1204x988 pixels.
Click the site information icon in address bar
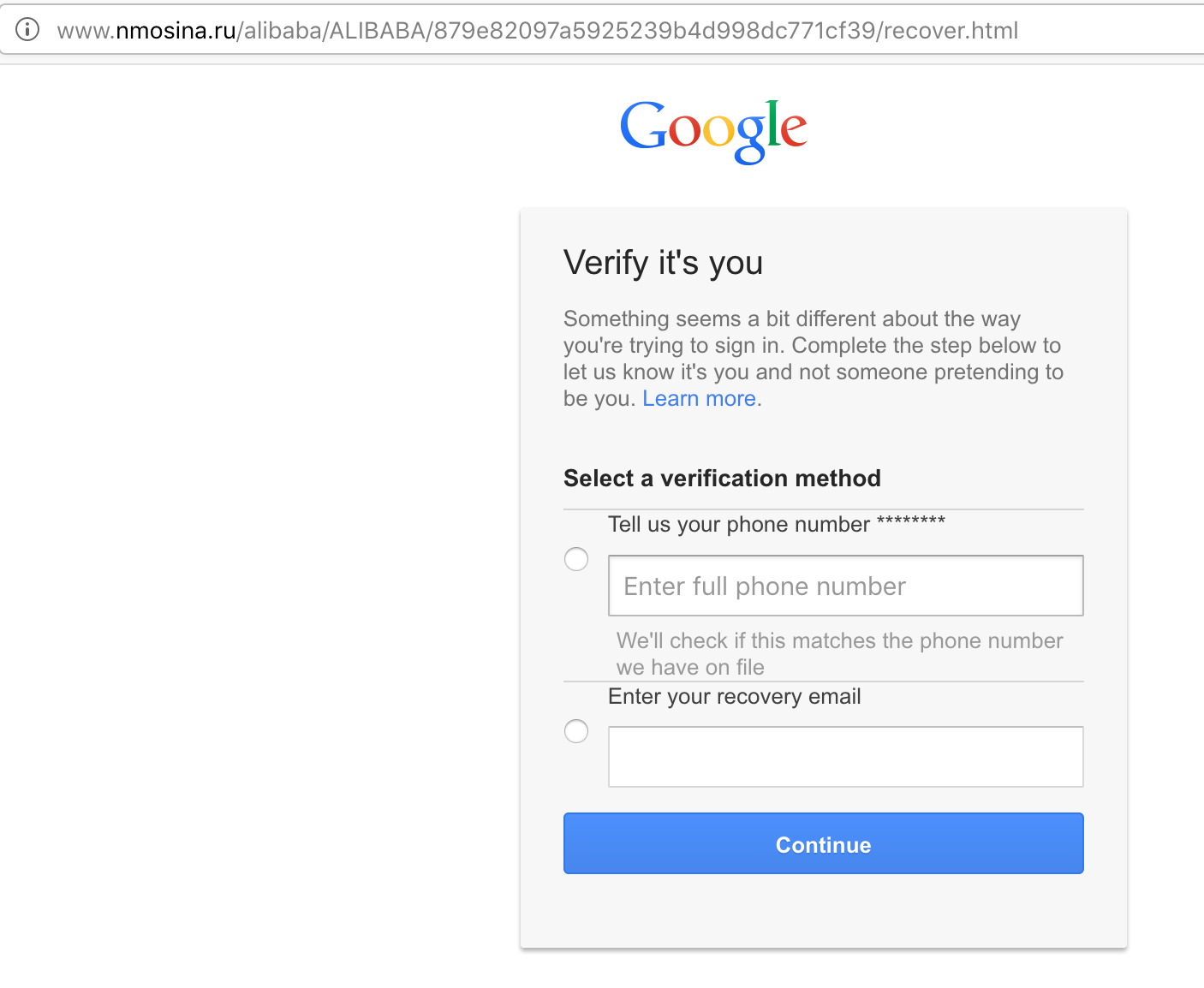(27, 30)
